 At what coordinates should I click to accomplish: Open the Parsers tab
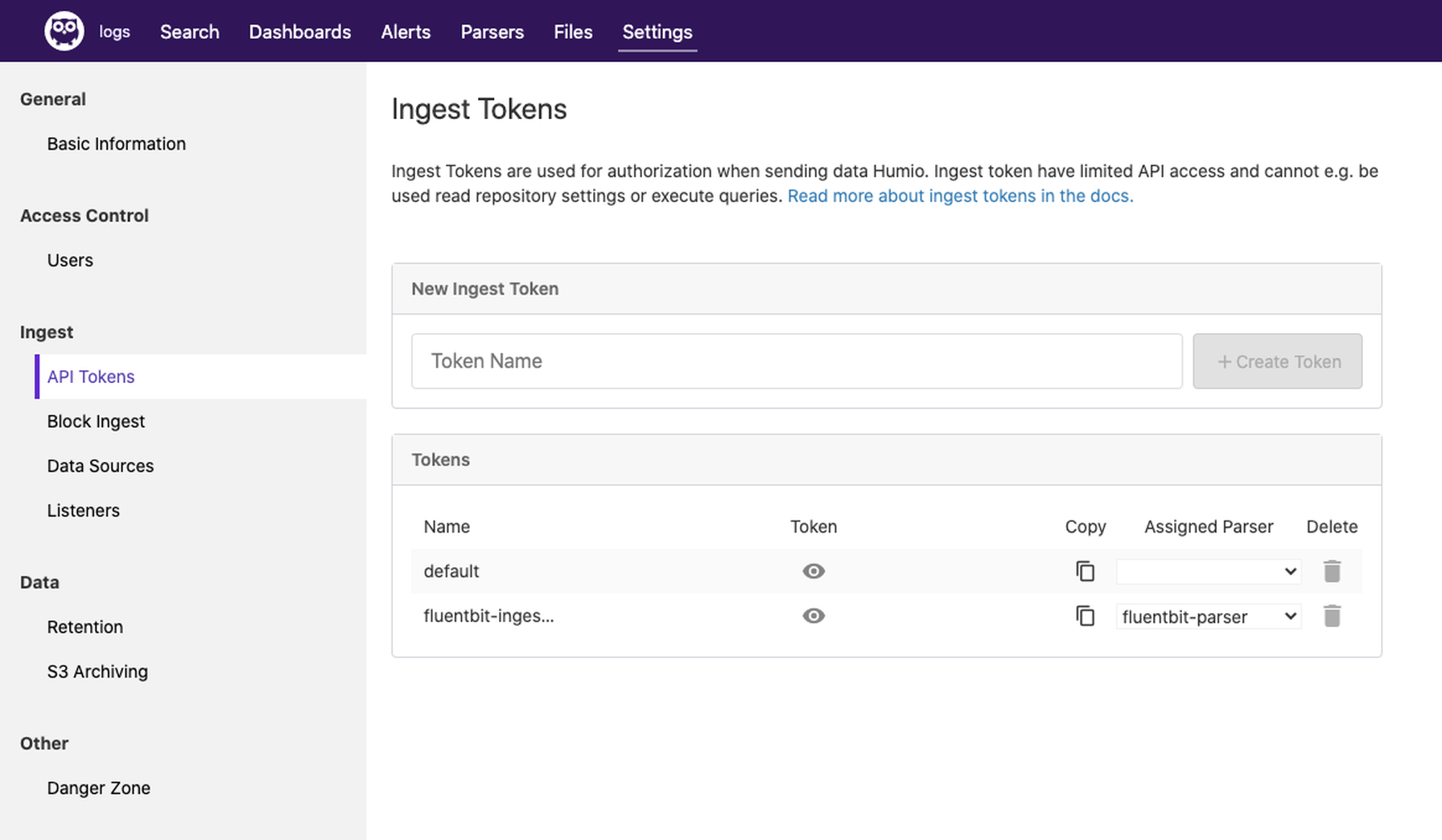[492, 31]
